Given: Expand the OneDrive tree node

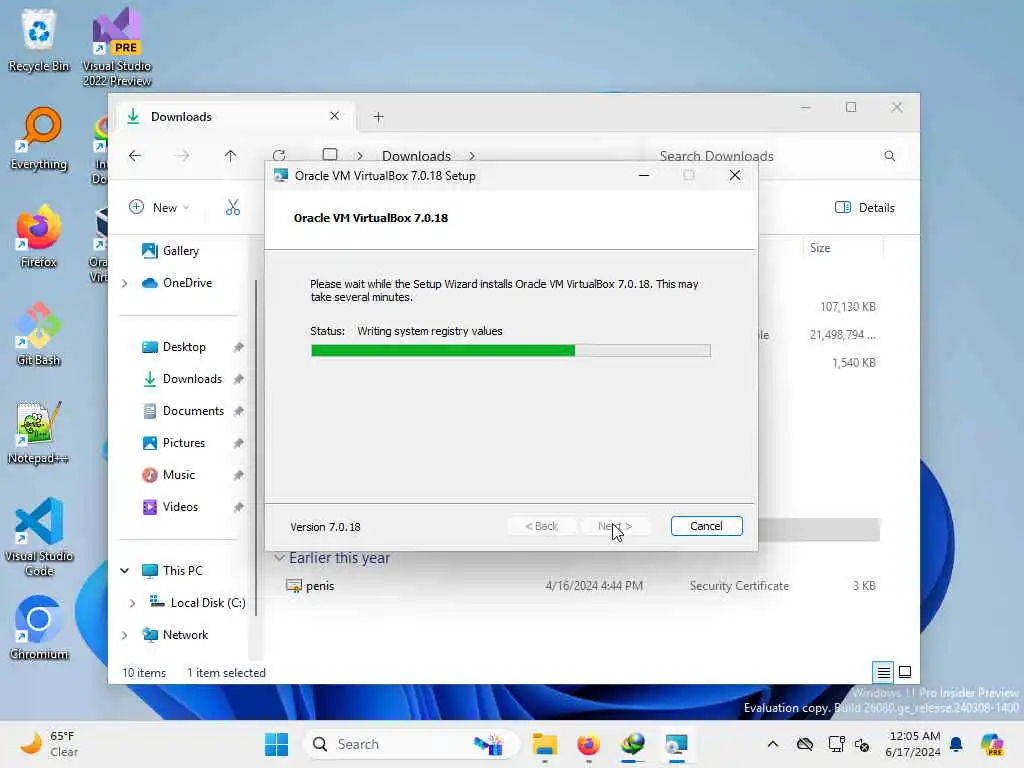Looking at the screenshot, I should [x=125, y=283].
